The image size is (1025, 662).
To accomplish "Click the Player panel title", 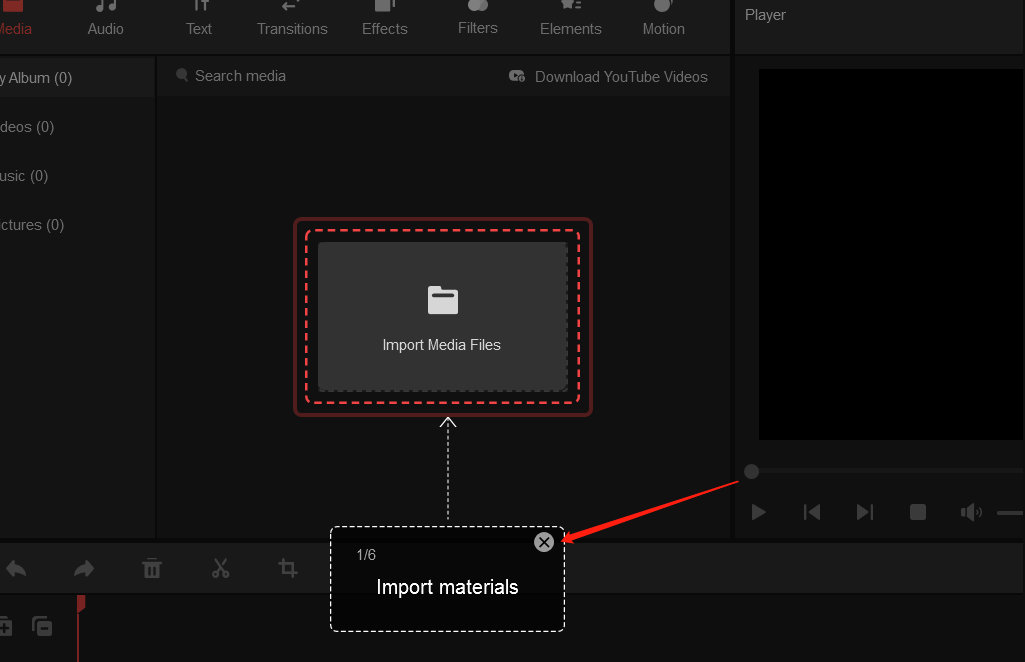I will pyautogui.click(x=765, y=15).
